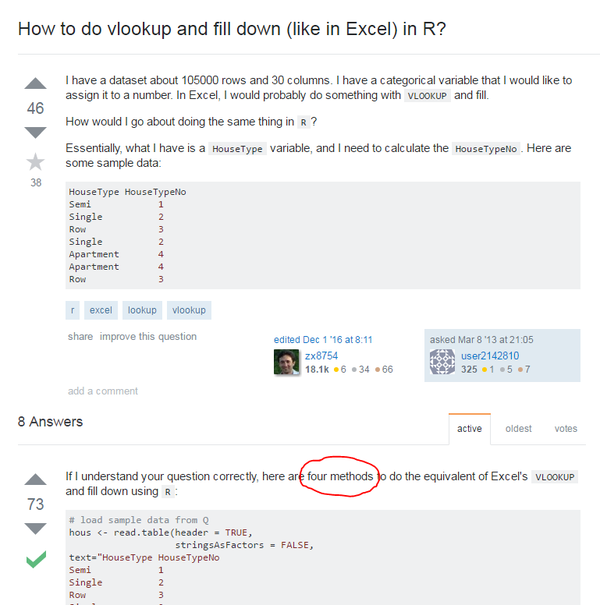600x605 pixels.
Task: Upvote the answer scored 73
Action: tap(35, 480)
